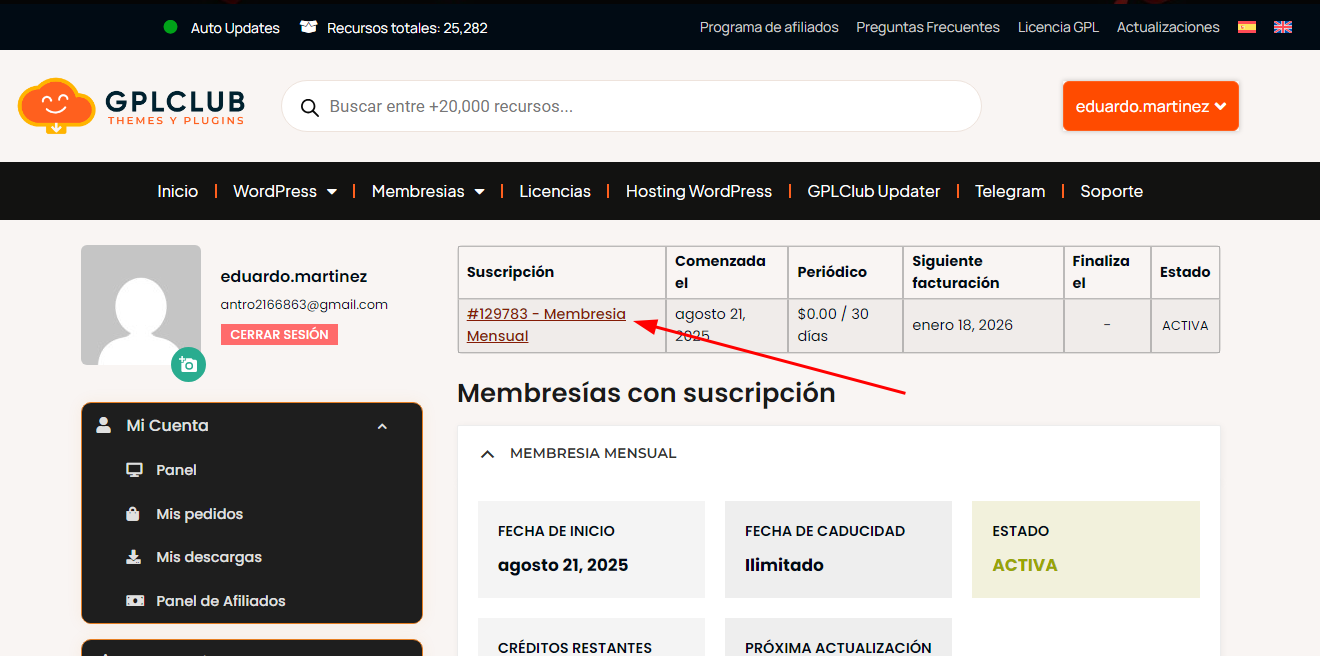Screen dimensions: 1320x656
Task: Collapse the MEMBRESIA MENSUAL accordion
Action: (488, 454)
